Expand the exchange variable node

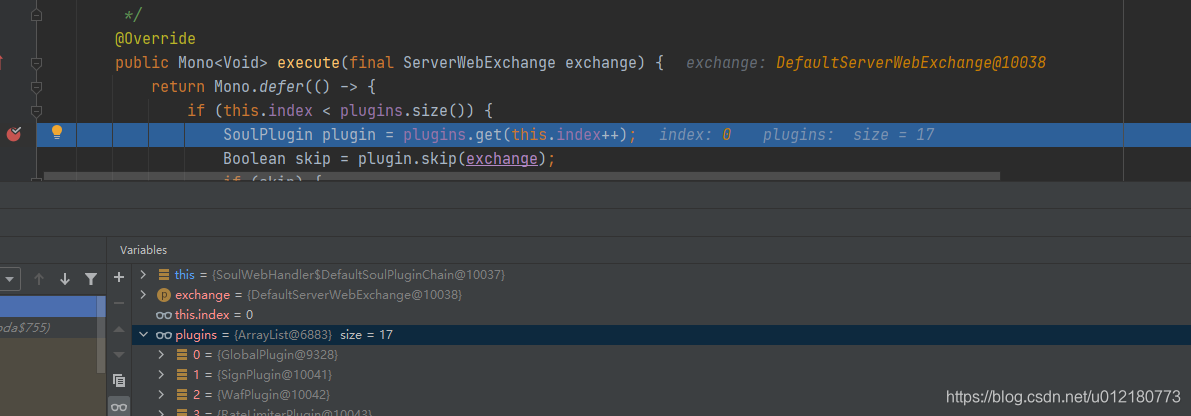(143, 295)
